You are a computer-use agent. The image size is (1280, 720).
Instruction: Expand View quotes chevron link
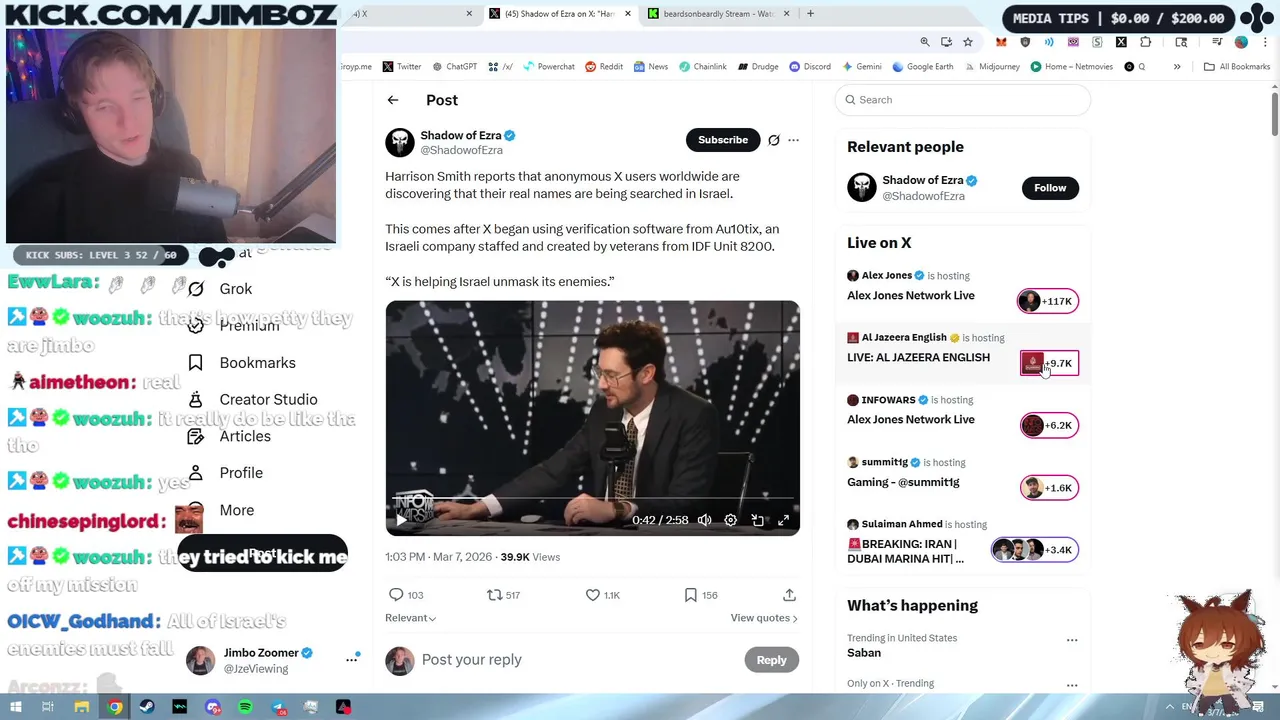764,618
